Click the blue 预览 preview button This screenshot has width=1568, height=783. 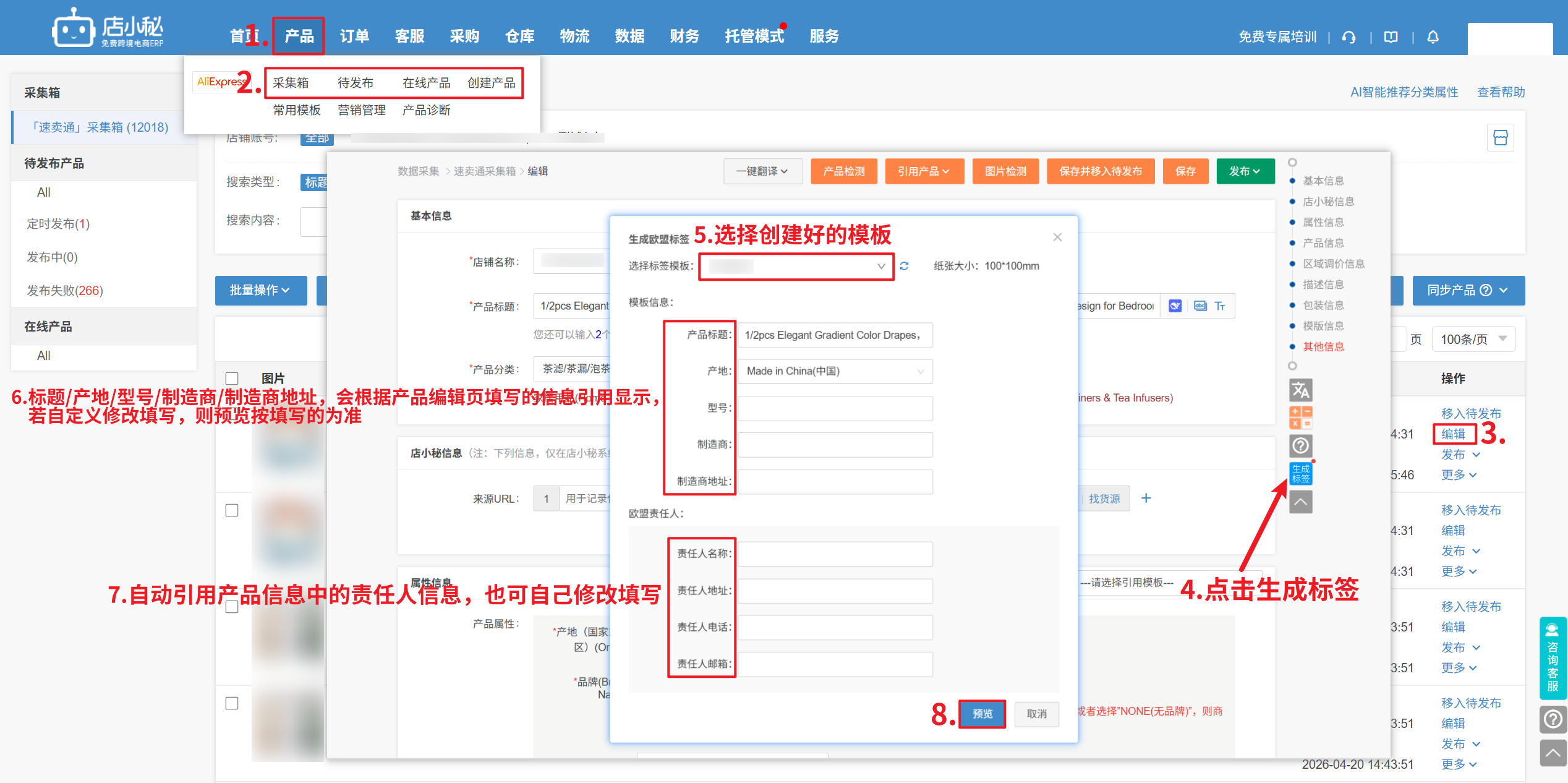coord(982,714)
